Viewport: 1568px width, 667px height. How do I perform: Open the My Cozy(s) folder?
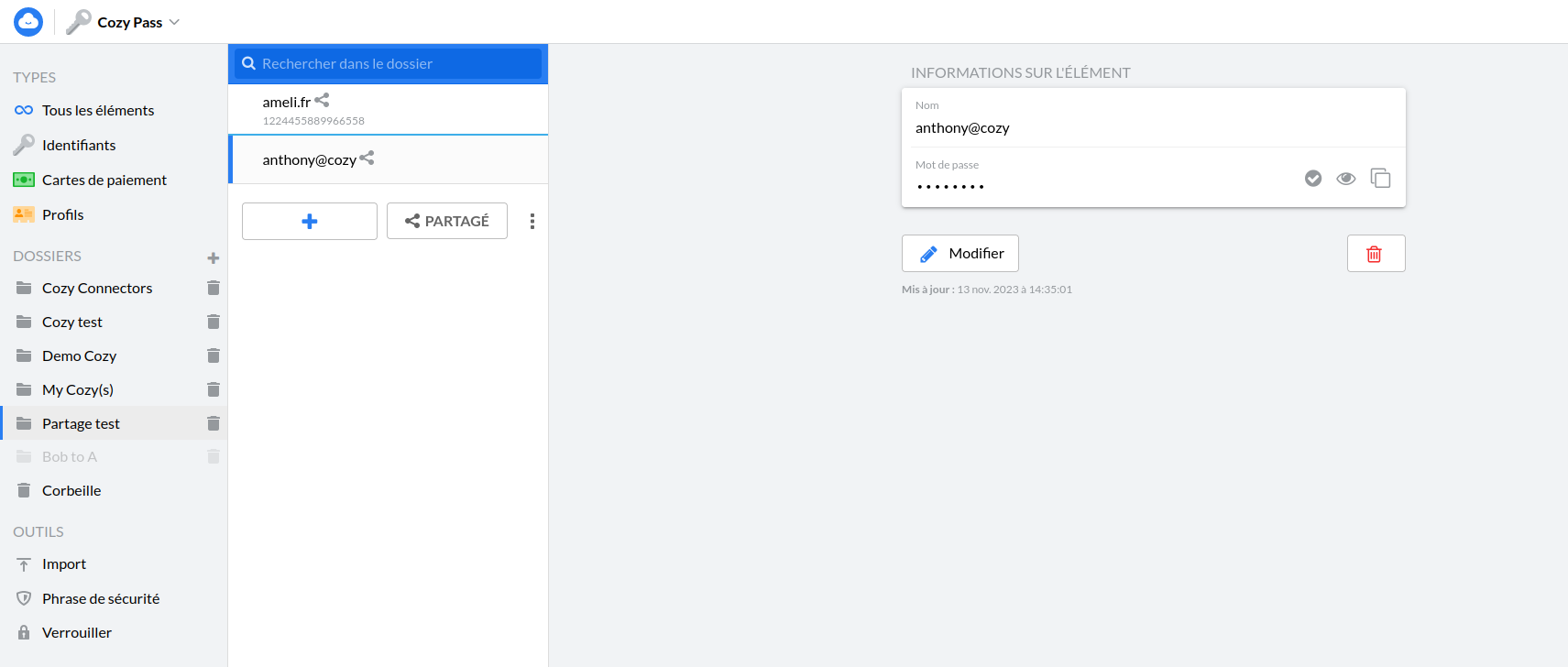click(78, 389)
